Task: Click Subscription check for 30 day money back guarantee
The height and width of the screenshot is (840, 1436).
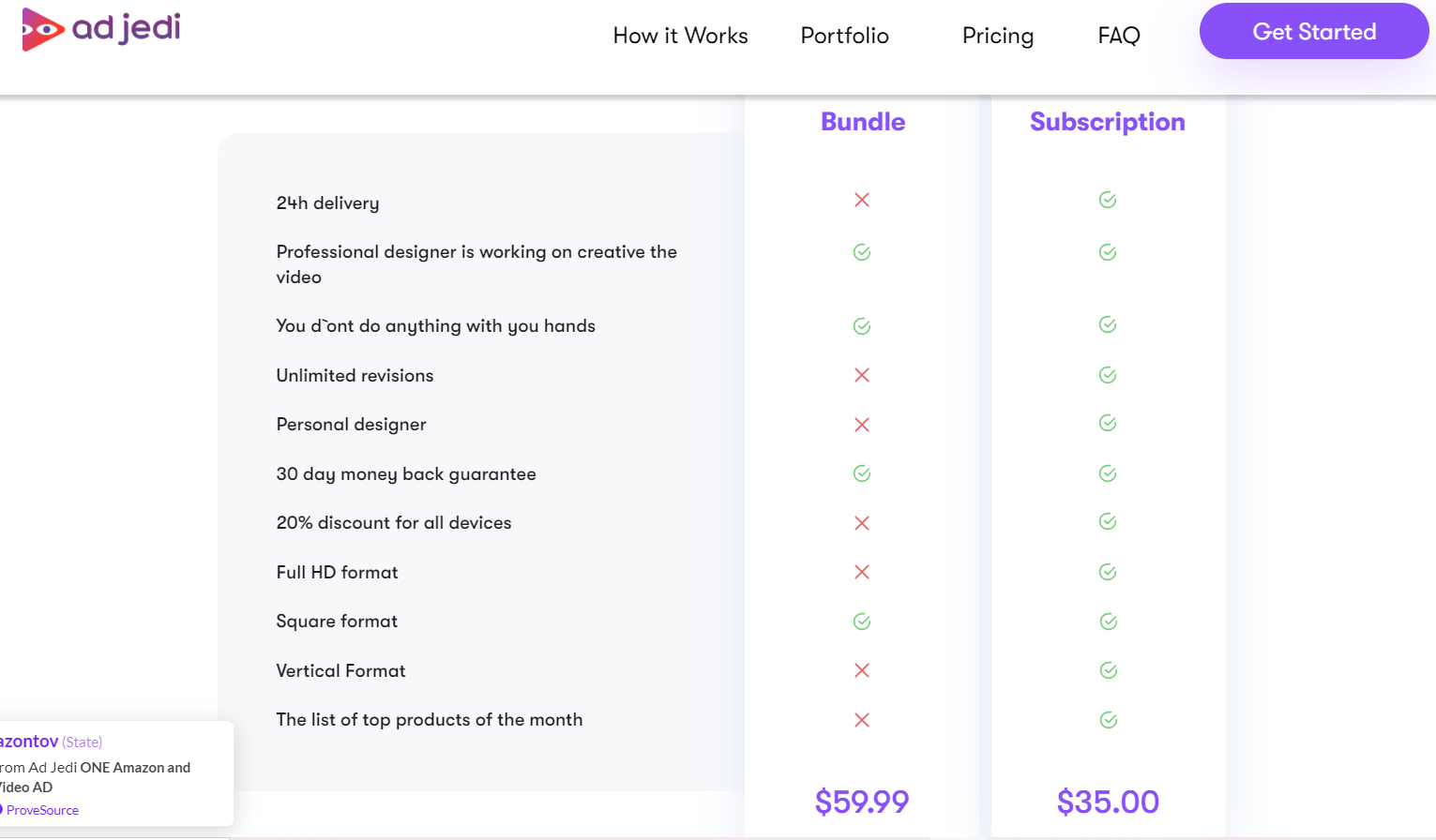Action: [1108, 473]
